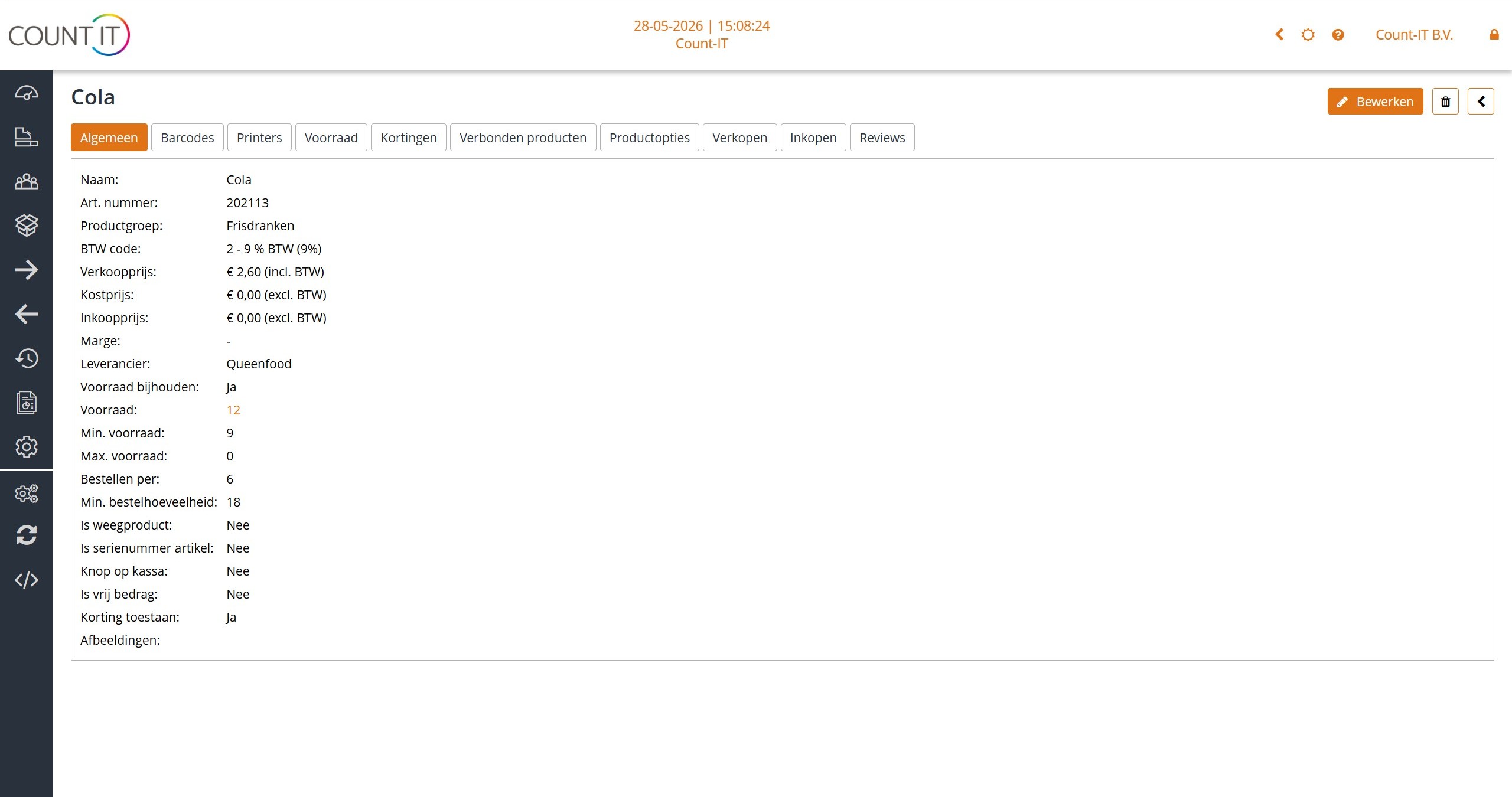Open the Verbonden producten tab

[523, 138]
